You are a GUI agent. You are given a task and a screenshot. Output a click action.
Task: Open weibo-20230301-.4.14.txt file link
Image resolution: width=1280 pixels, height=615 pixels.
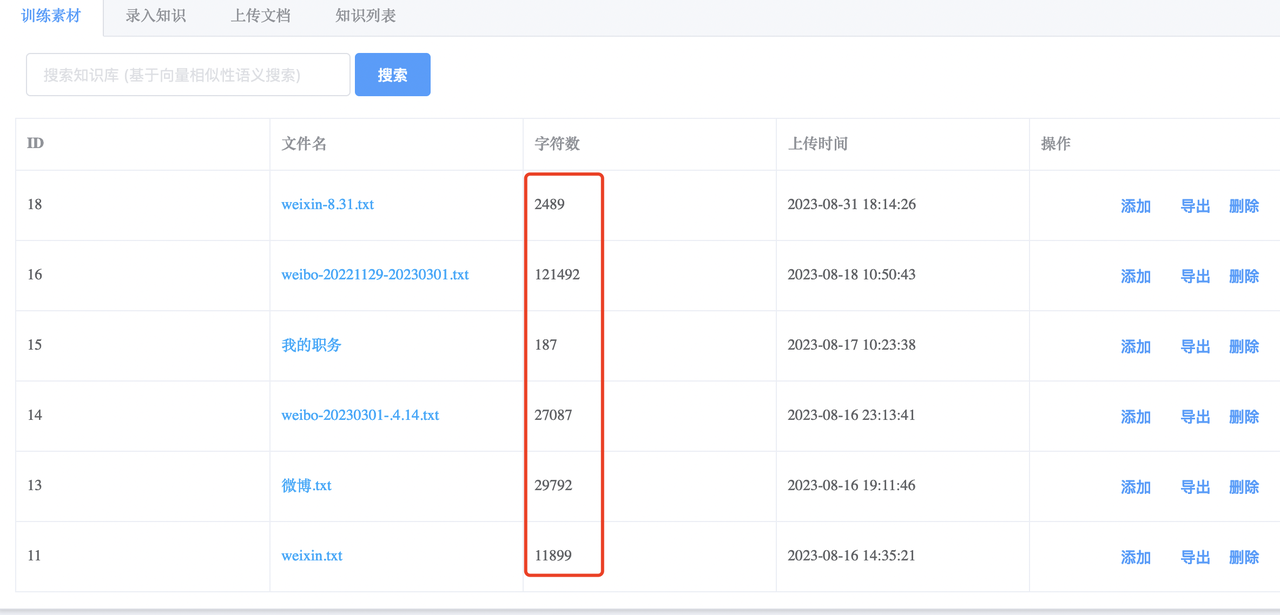[360, 414]
